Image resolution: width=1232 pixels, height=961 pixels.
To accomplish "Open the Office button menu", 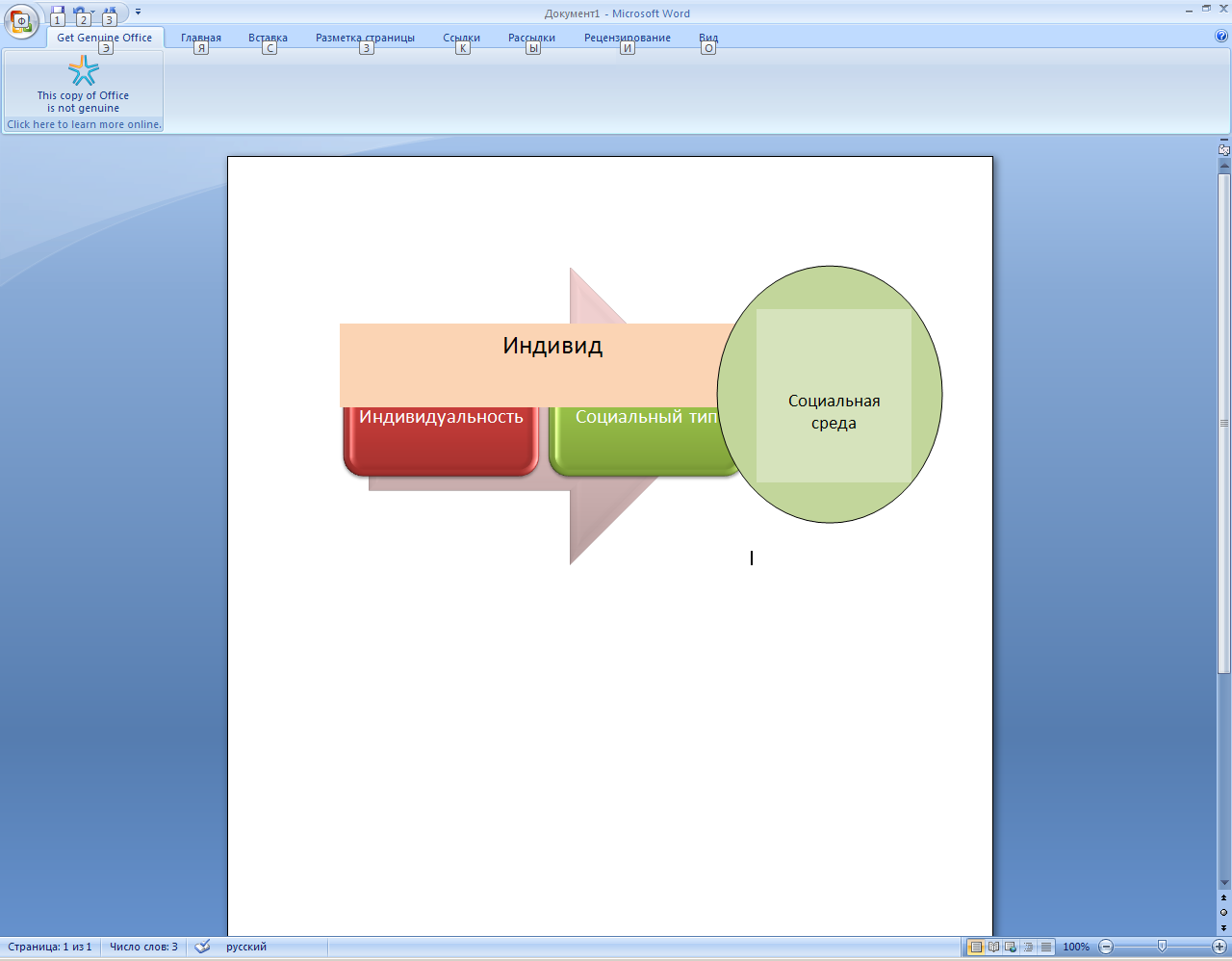I will pyautogui.click(x=20, y=20).
